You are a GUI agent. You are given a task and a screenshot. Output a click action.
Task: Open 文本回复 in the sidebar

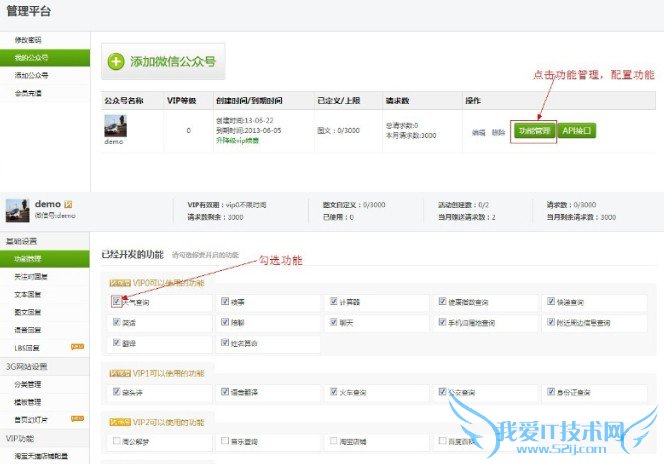click(28, 294)
